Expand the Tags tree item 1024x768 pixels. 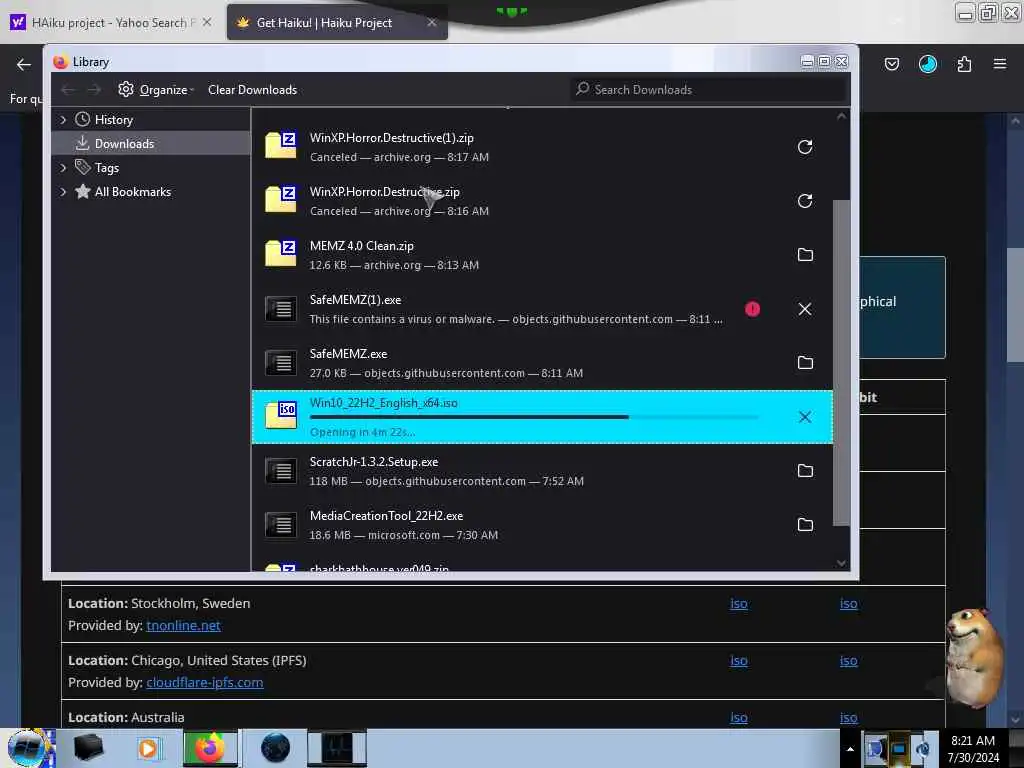coord(63,168)
